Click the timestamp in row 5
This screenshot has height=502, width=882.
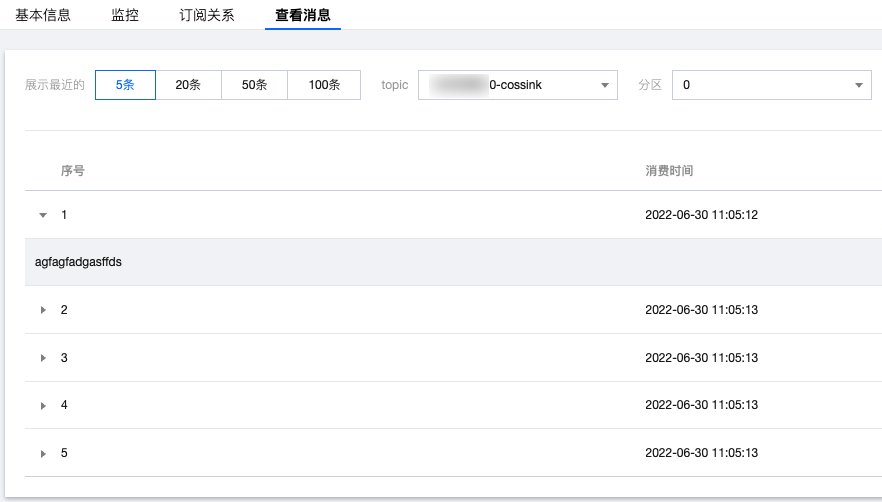[701, 453]
